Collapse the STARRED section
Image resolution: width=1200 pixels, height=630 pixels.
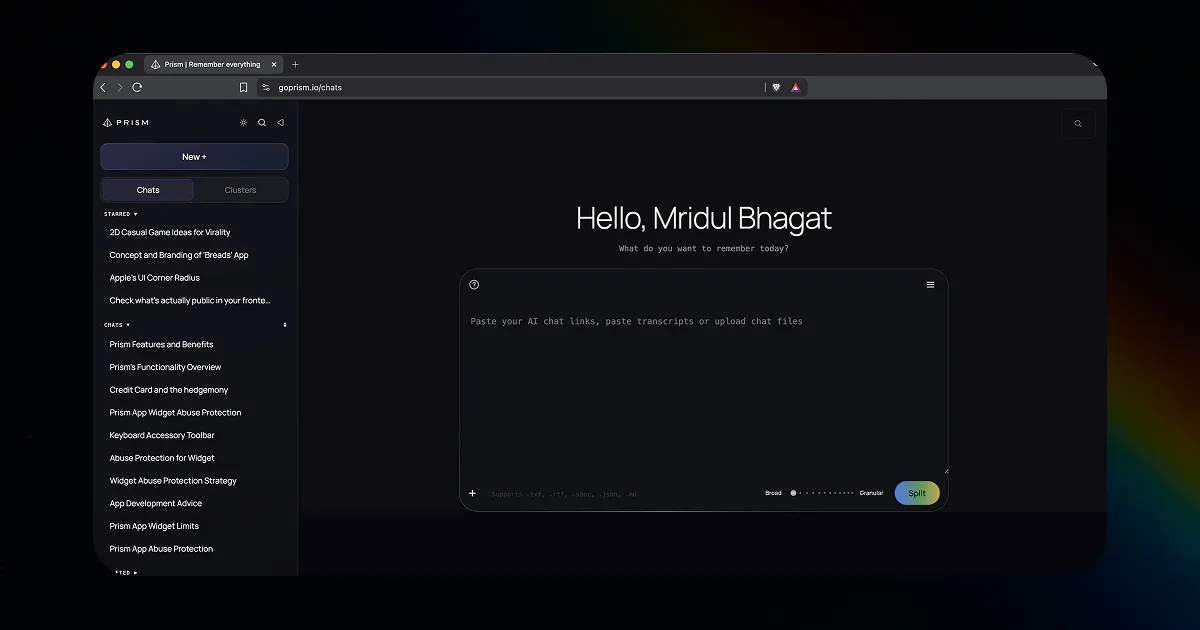point(121,214)
